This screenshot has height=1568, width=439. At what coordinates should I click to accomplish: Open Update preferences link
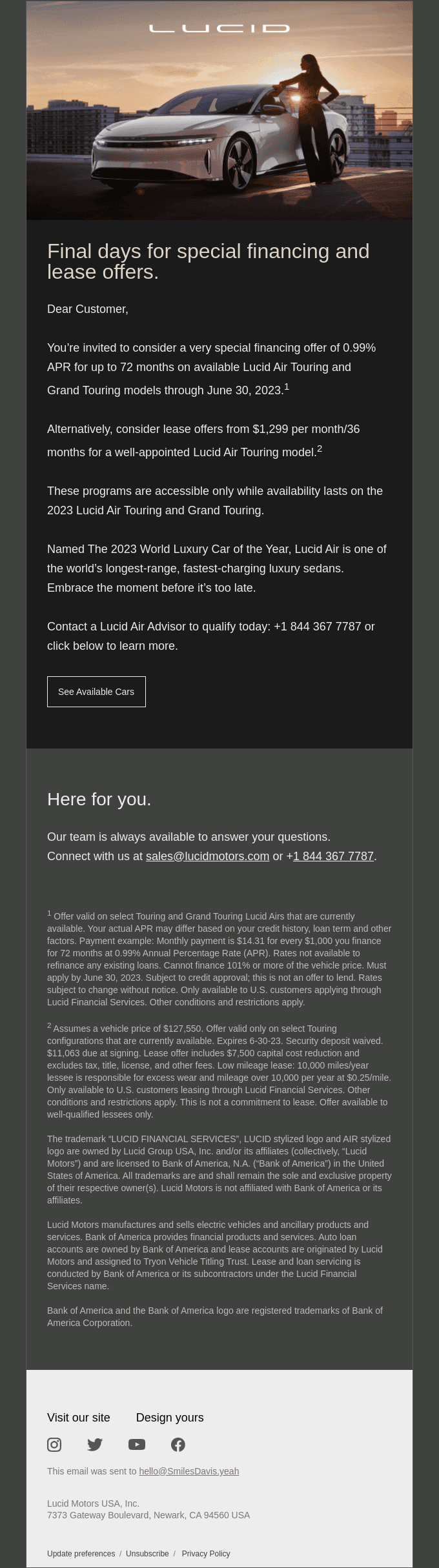pyautogui.click(x=81, y=1554)
